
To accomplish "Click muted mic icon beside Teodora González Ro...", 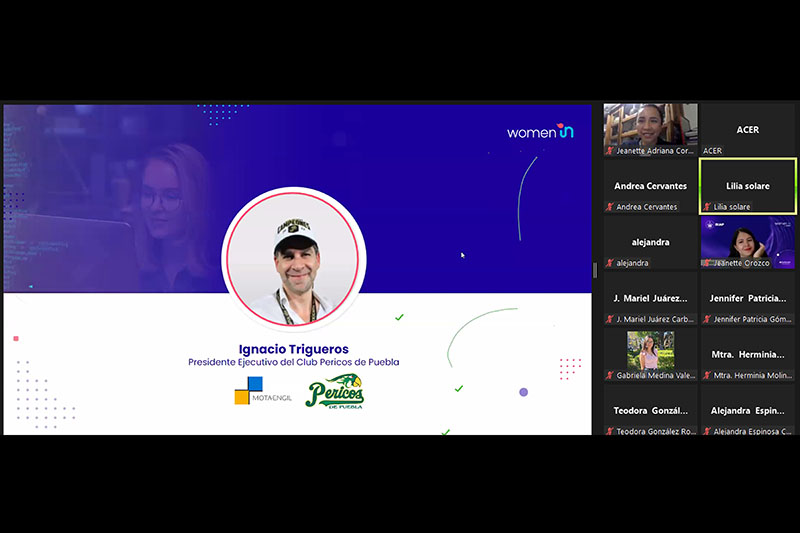I will [x=610, y=432].
